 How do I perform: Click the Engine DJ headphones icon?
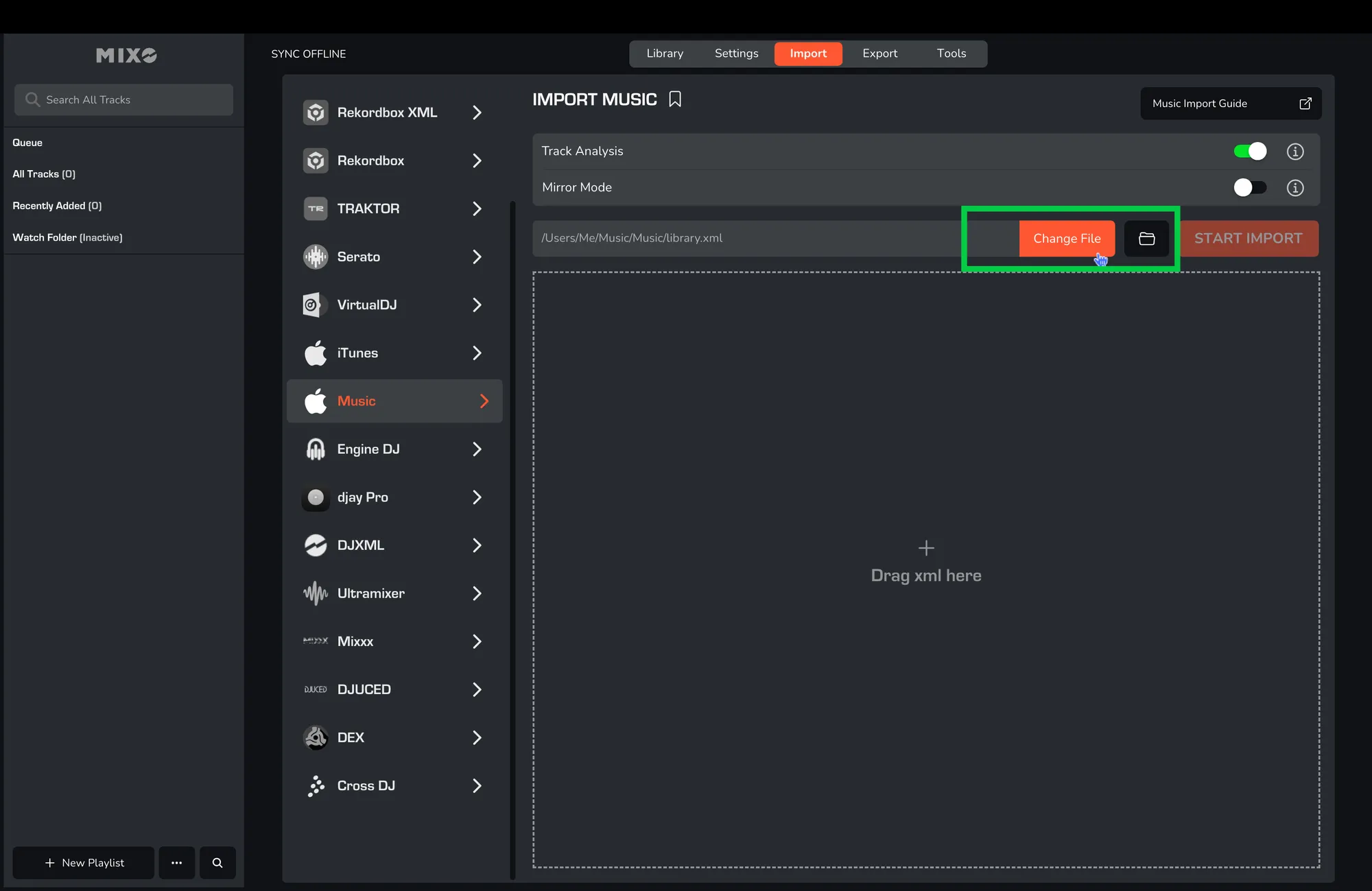[x=316, y=449]
